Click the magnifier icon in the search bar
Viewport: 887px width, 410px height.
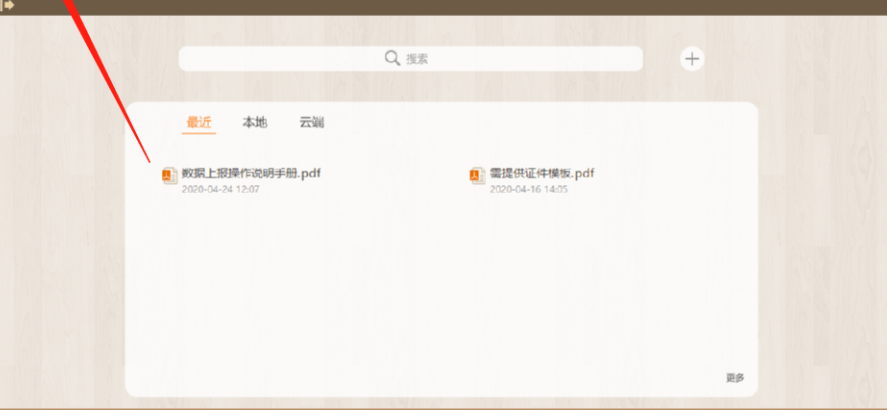tap(392, 58)
